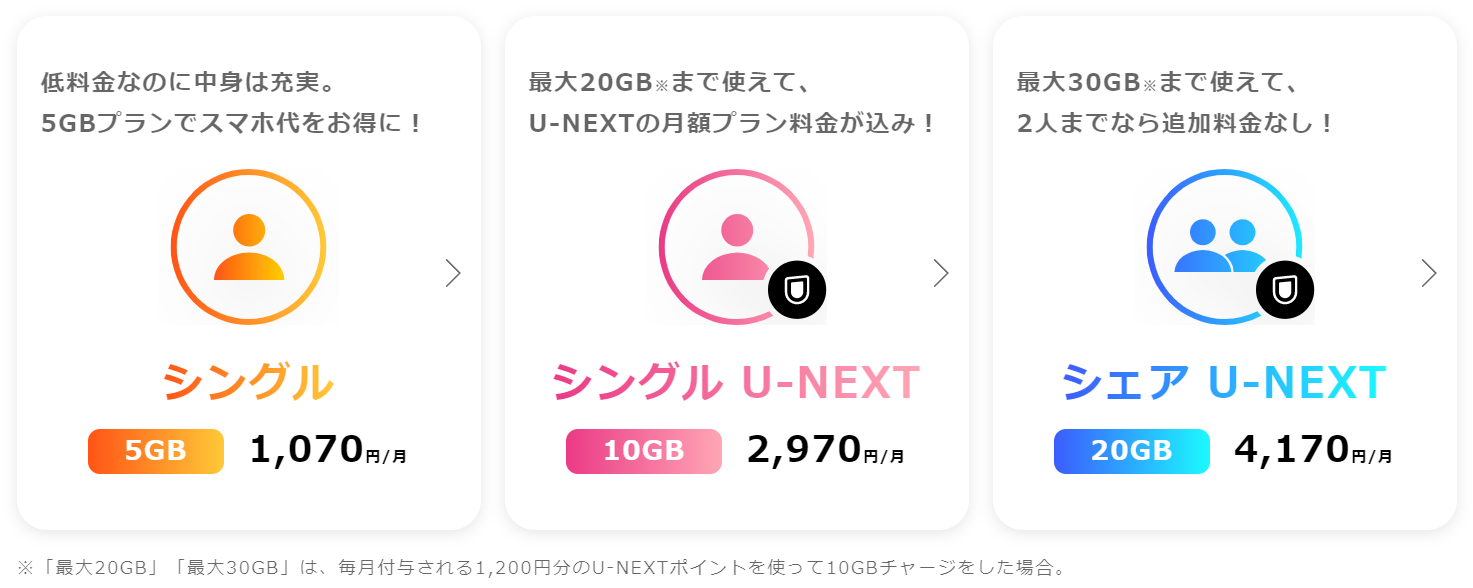
Task: Open シェア U-NEXT plan via its chevron
Action: [1429, 273]
